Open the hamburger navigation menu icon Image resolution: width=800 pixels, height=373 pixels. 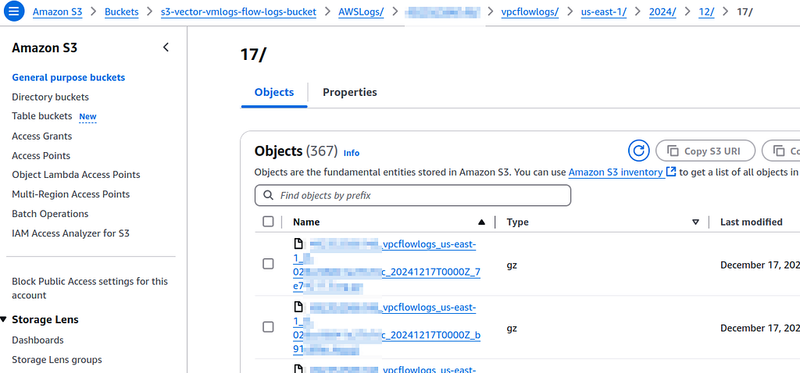[x=14, y=11]
